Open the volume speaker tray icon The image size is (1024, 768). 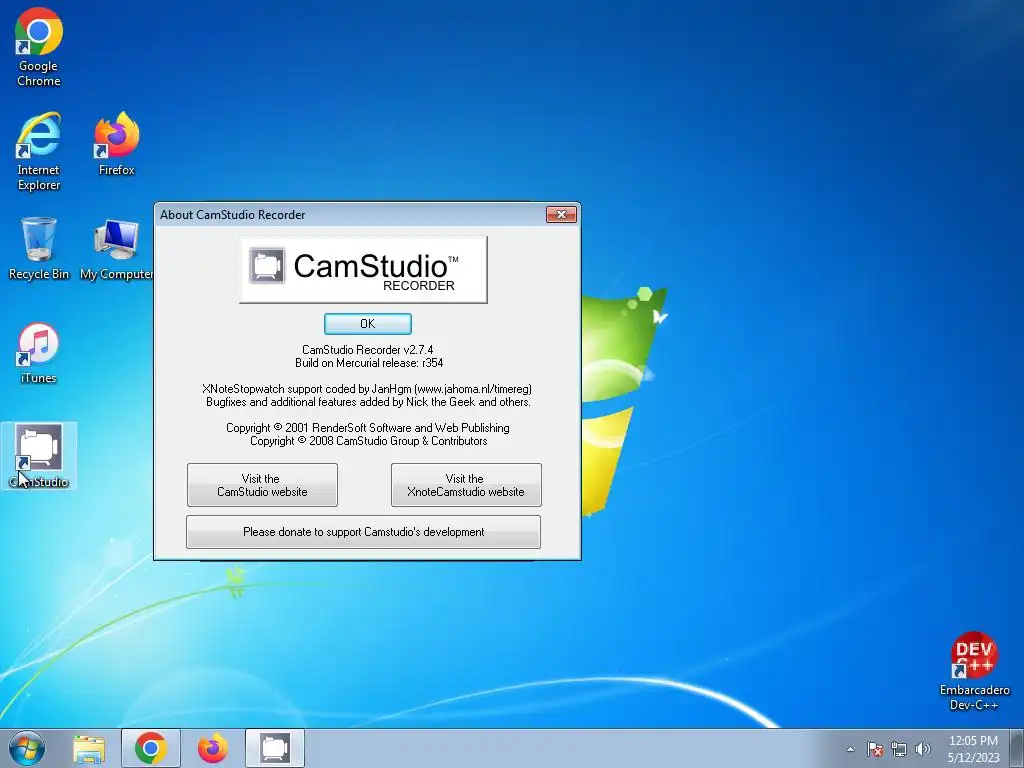pyautogui.click(x=923, y=749)
